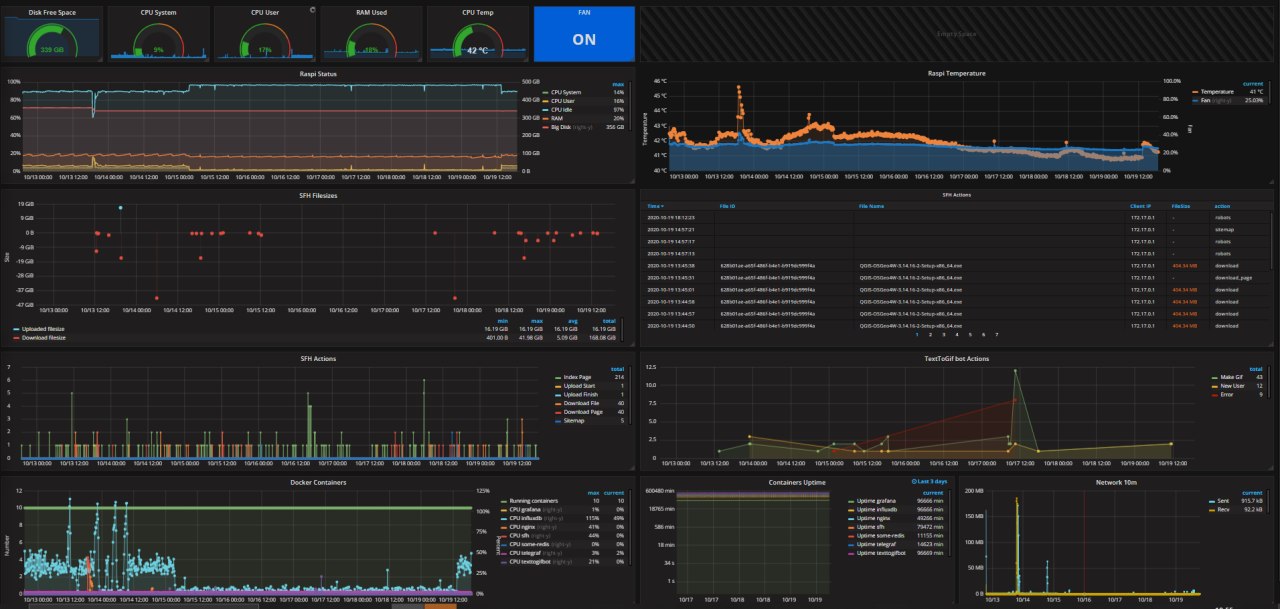Screen dimensions: 1280x609
Task: Toggle Download File series in SFH Actions legend
Action: point(582,403)
